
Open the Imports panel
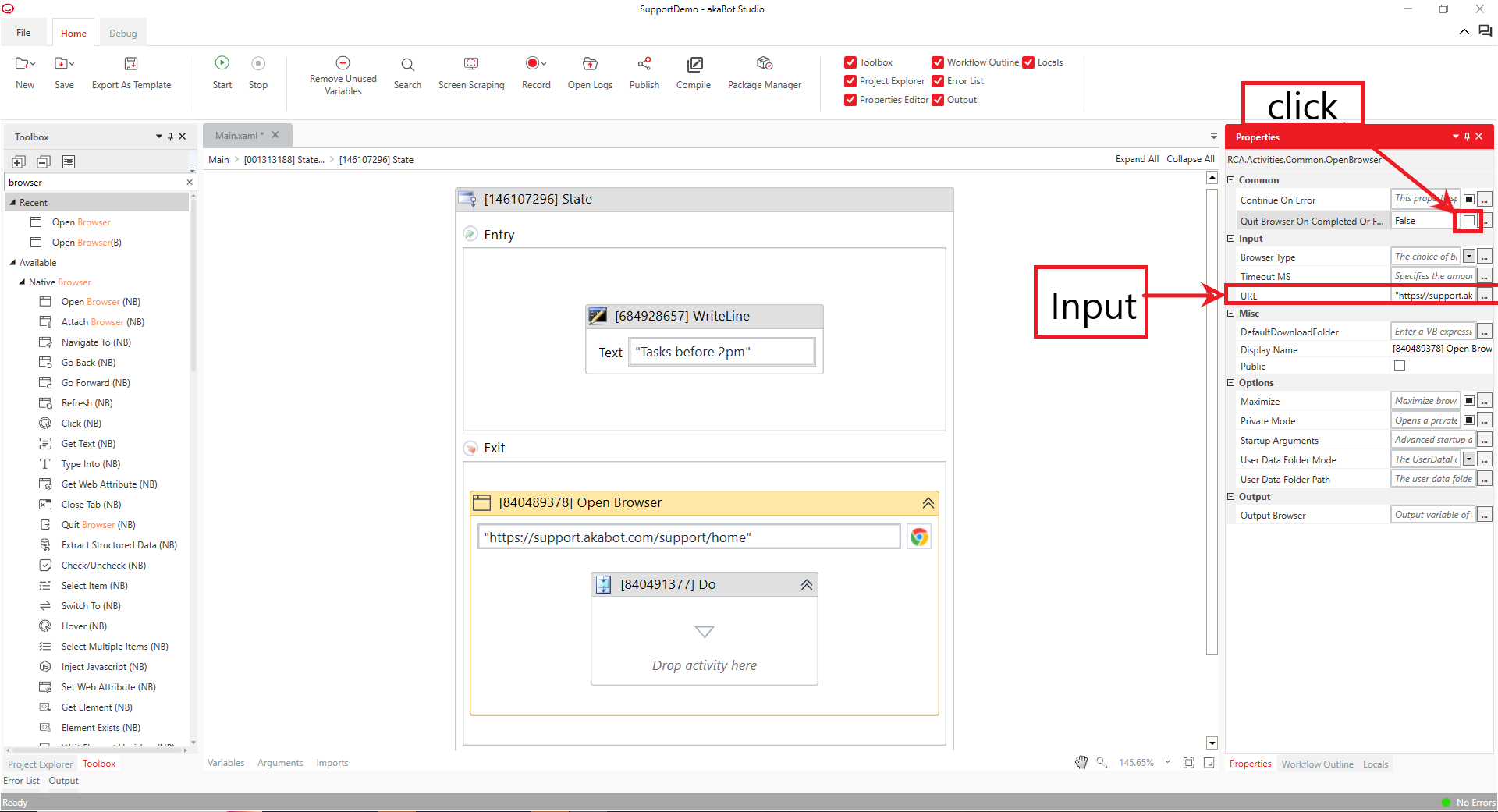[332, 763]
